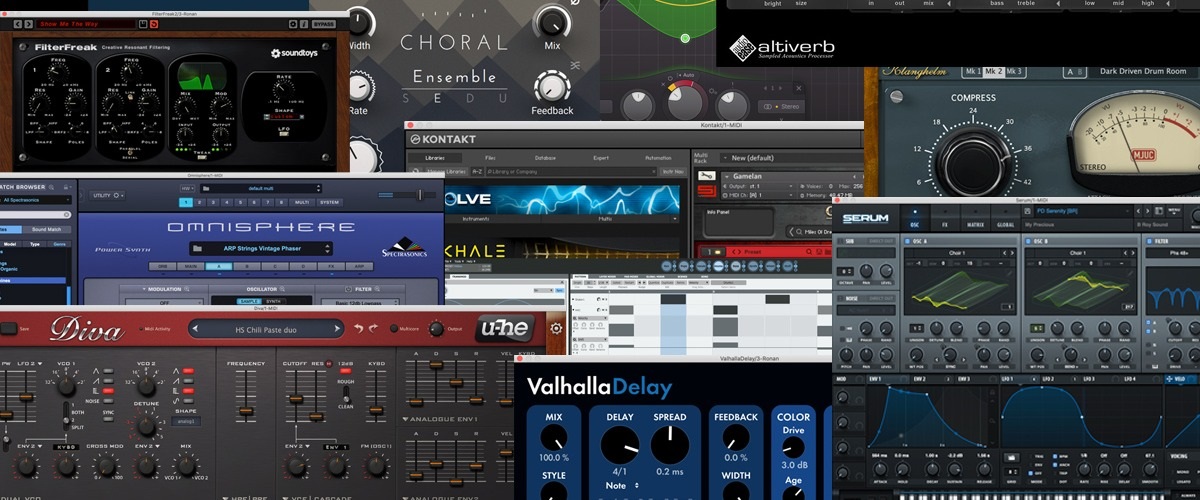Select MJUC Mk 2 model button
The image size is (1200, 500).
point(993,72)
